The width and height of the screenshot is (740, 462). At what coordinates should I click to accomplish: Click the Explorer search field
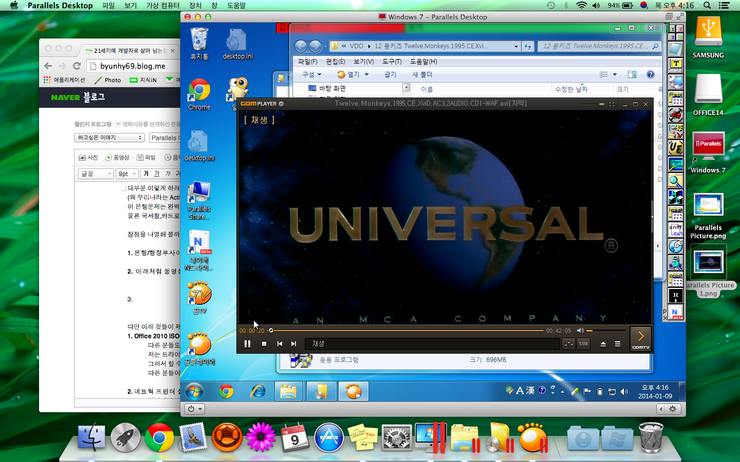pos(598,46)
